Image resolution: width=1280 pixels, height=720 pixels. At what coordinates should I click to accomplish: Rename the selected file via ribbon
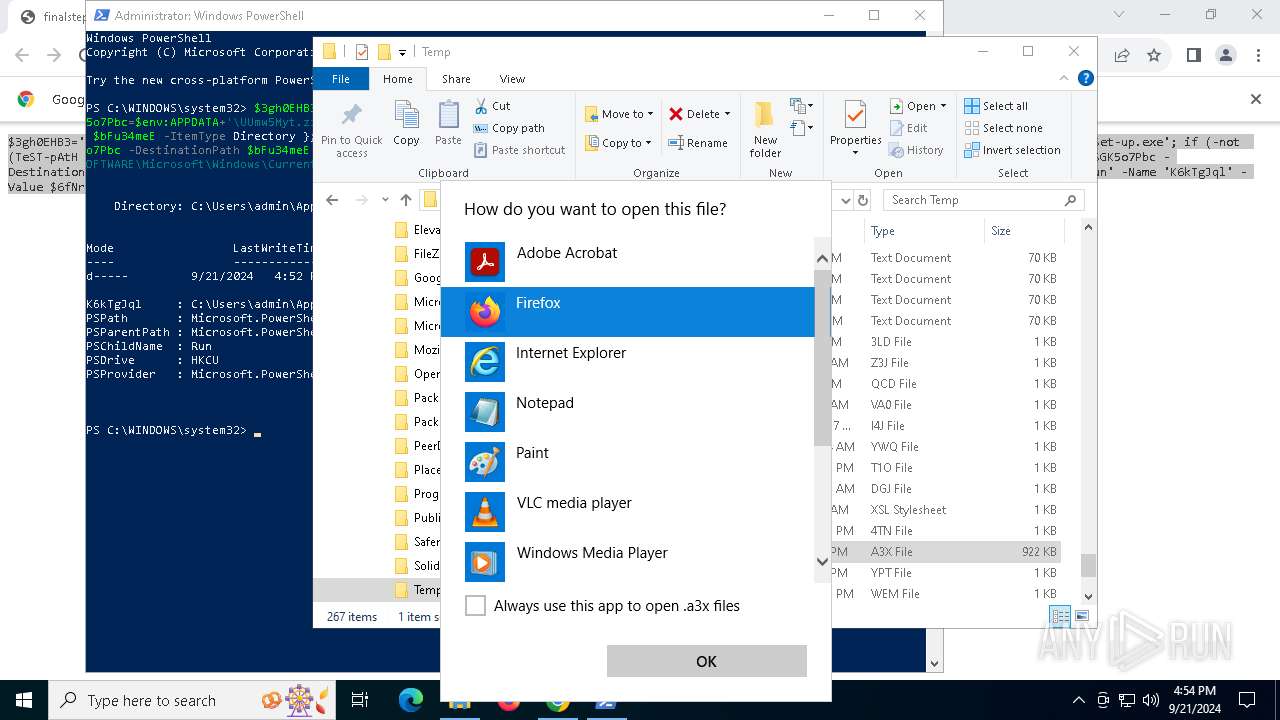point(698,143)
